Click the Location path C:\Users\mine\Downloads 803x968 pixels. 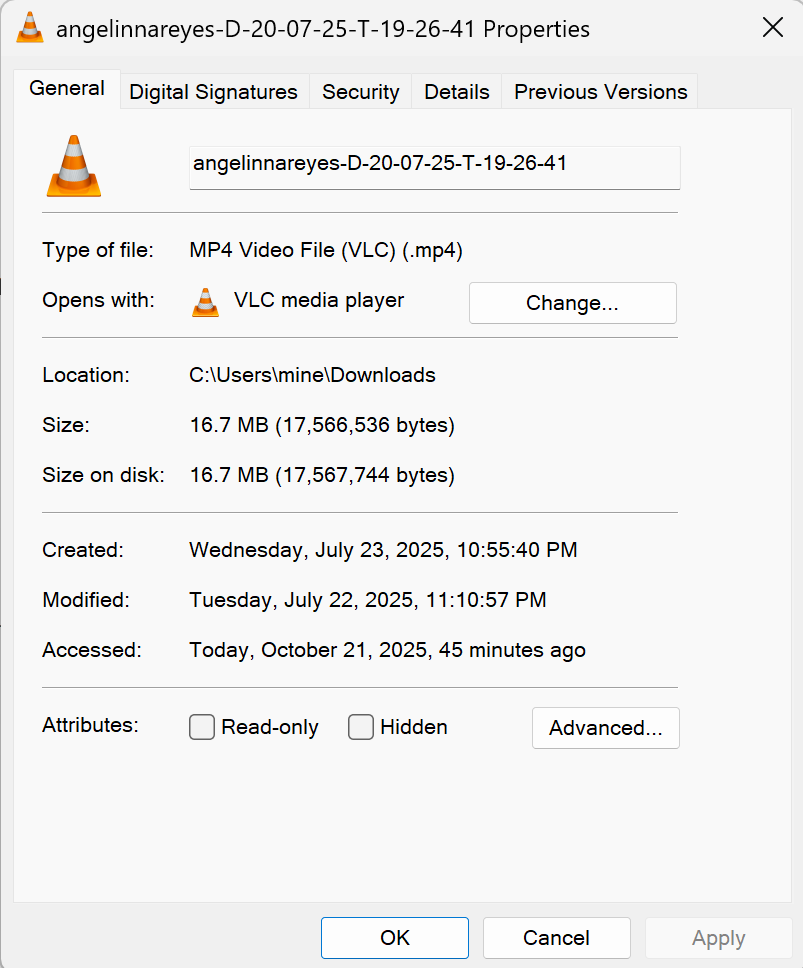pyautogui.click(x=312, y=376)
